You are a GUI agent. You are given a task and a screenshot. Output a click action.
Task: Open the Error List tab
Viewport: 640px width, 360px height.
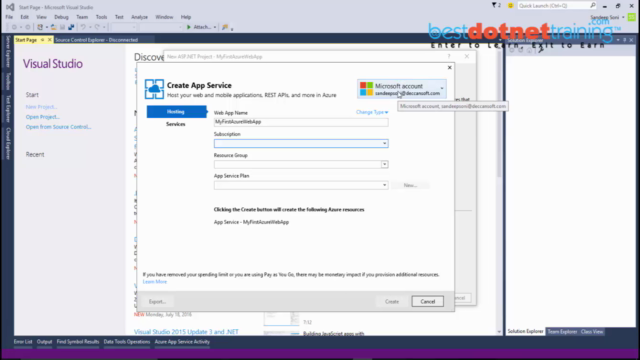pos(23,342)
